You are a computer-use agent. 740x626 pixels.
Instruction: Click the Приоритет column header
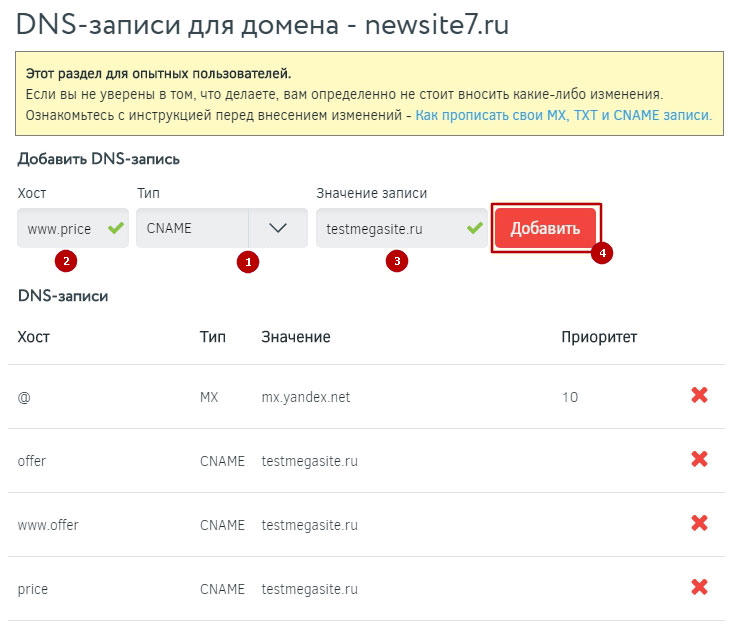598,337
